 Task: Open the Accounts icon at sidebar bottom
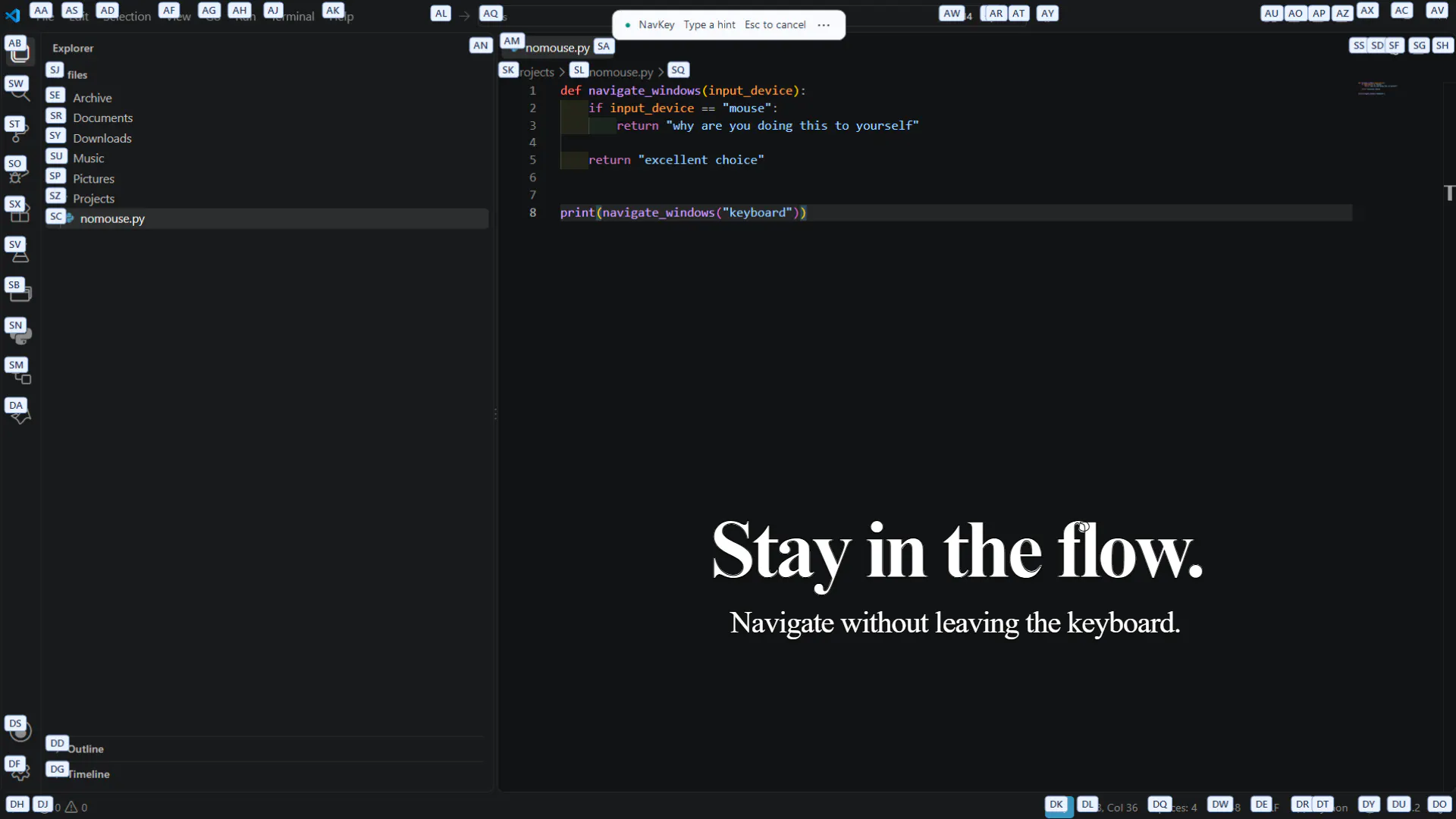(x=20, y=732)
